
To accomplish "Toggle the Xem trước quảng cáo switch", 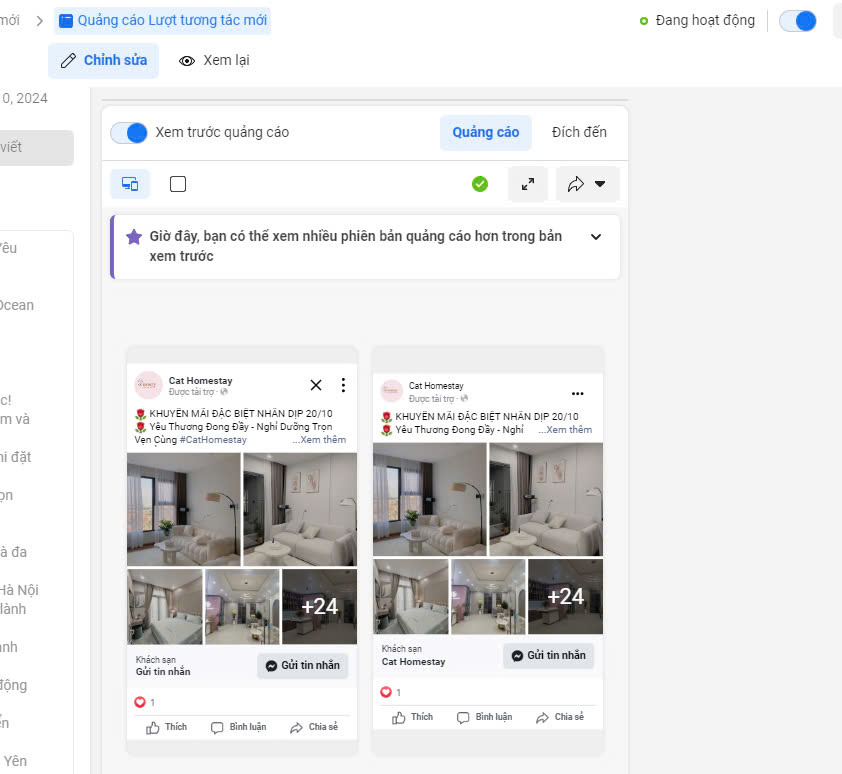I will click(129, 133).
